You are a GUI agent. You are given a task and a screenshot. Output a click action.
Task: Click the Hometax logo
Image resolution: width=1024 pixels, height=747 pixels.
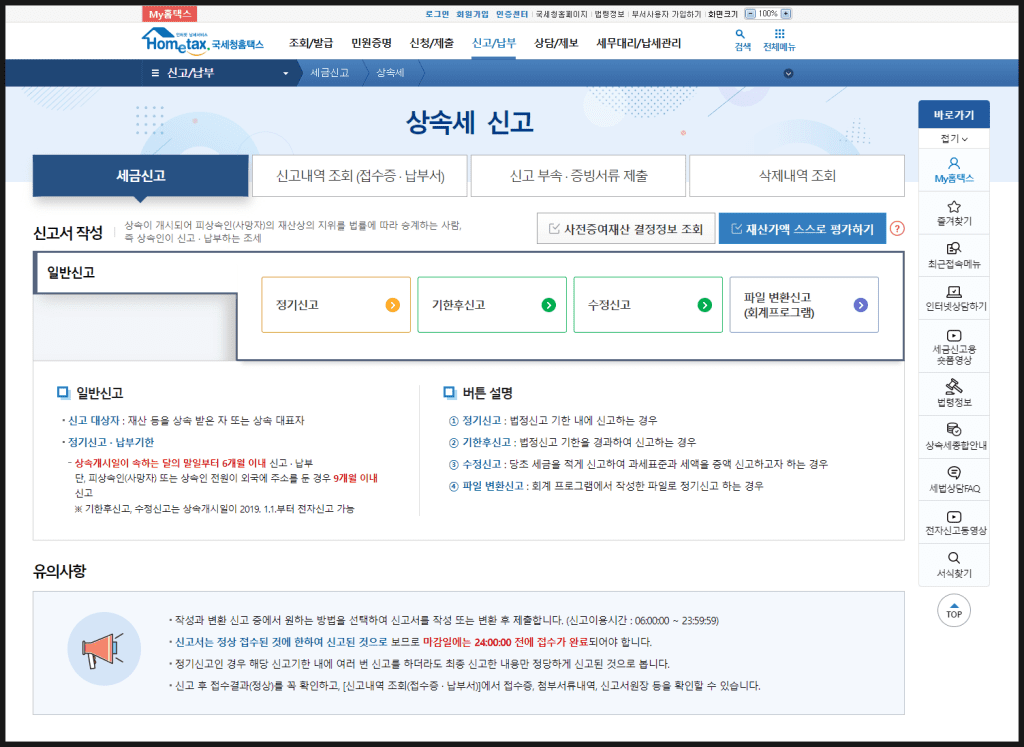[x=203, y=42]
